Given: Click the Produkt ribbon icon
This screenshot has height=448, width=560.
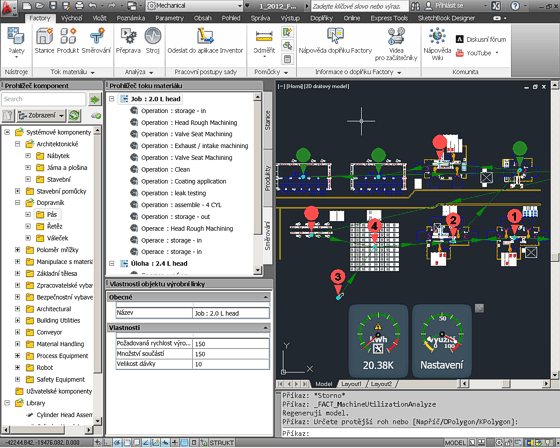Looking at the screenshot, I should tap(68, 41).
